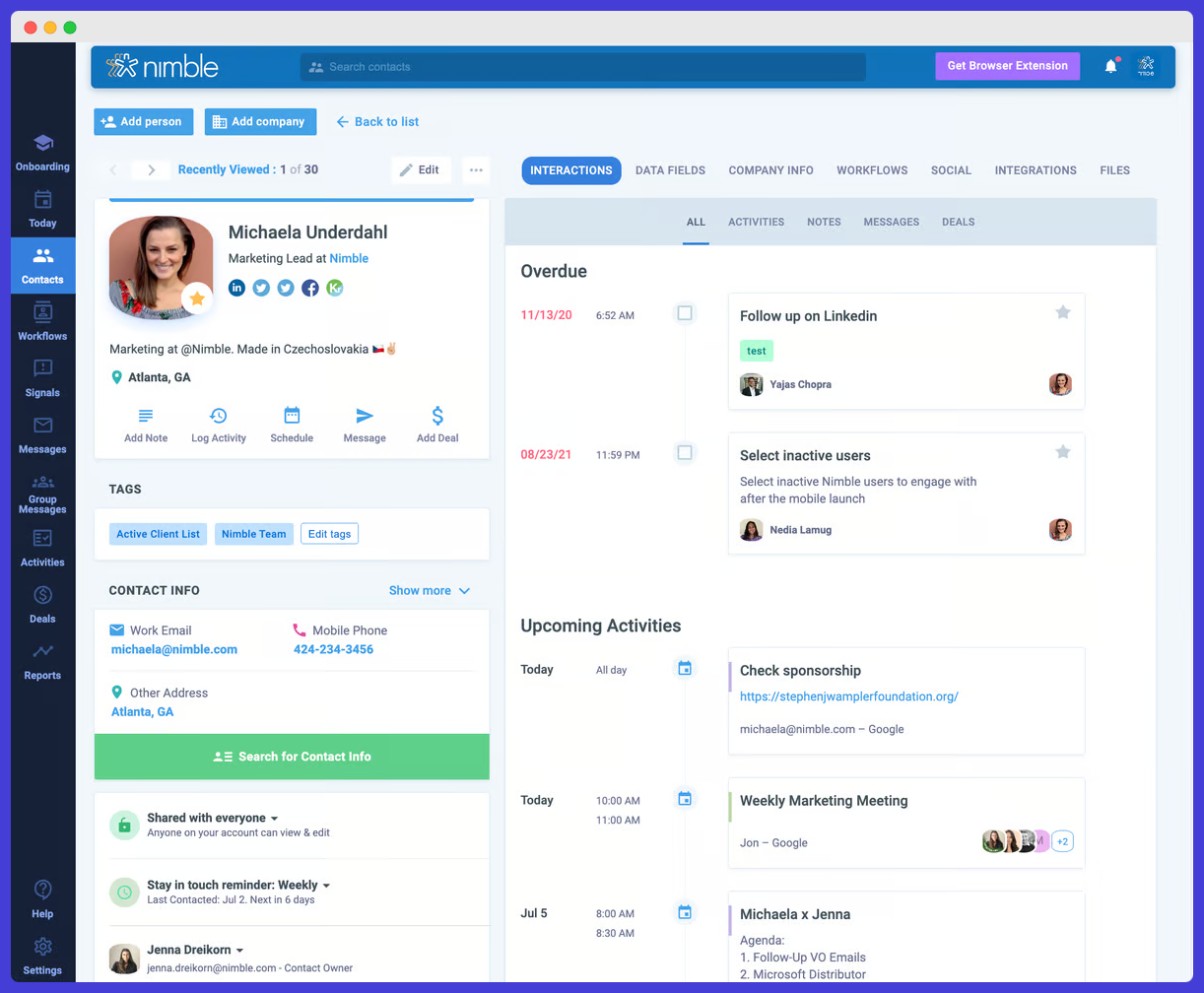Screen dimensions: 1204x993
Task: Open Signals in the sidebar
Action: pyautogui.click(x=42, y=378)
